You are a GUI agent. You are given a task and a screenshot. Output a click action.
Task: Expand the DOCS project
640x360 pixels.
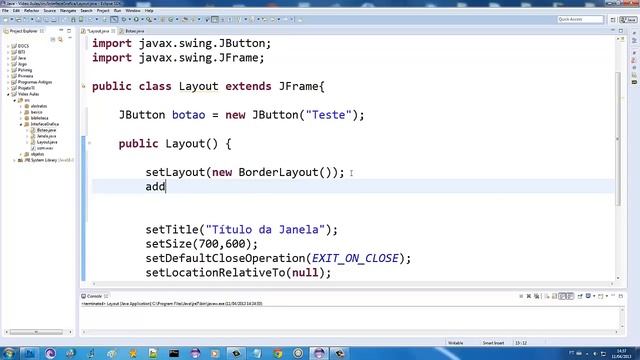(8, 46)
